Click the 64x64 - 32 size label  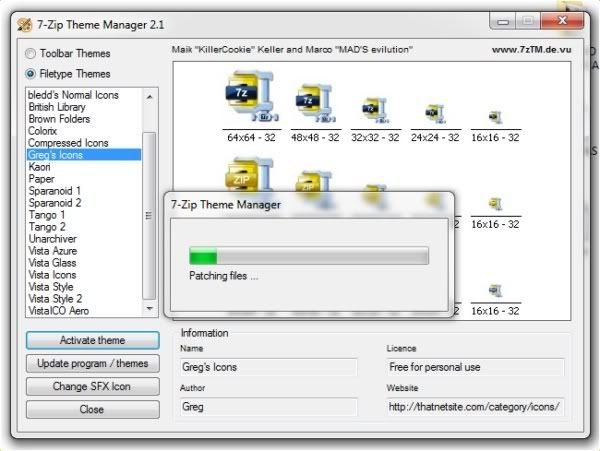[251, 137]
